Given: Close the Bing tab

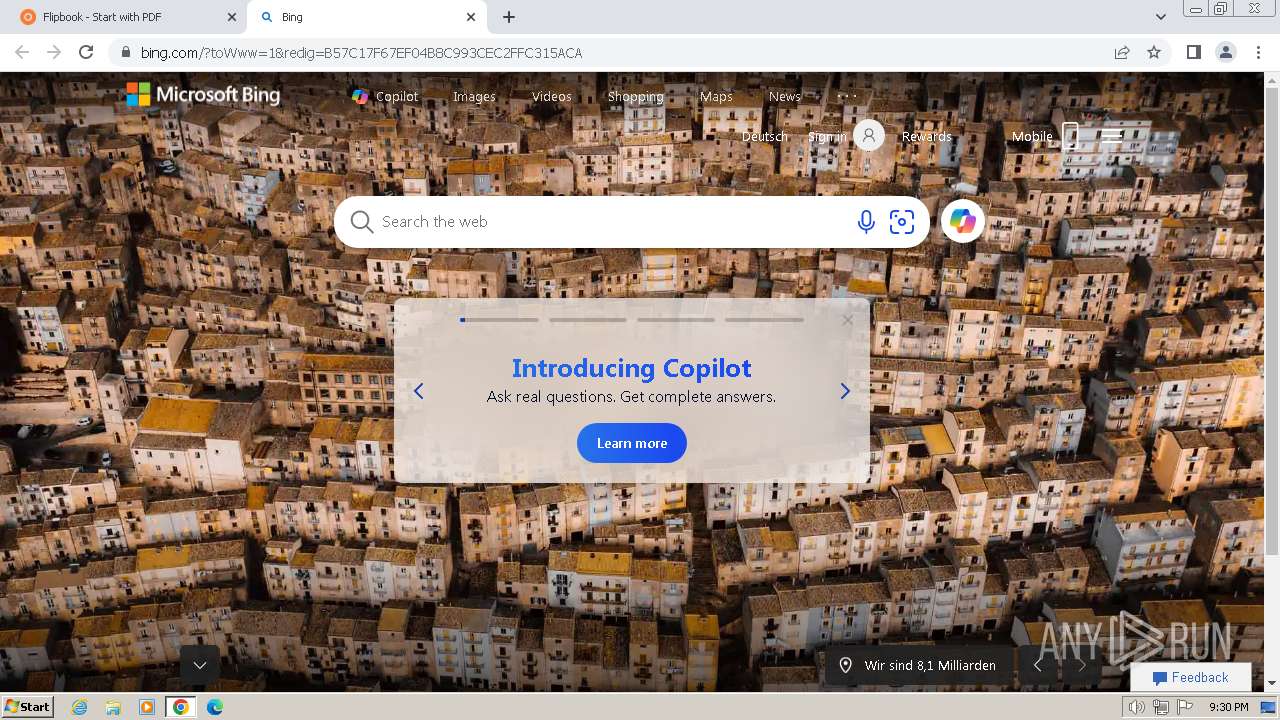Looking at the screenshot, I should tap(472, 17).
